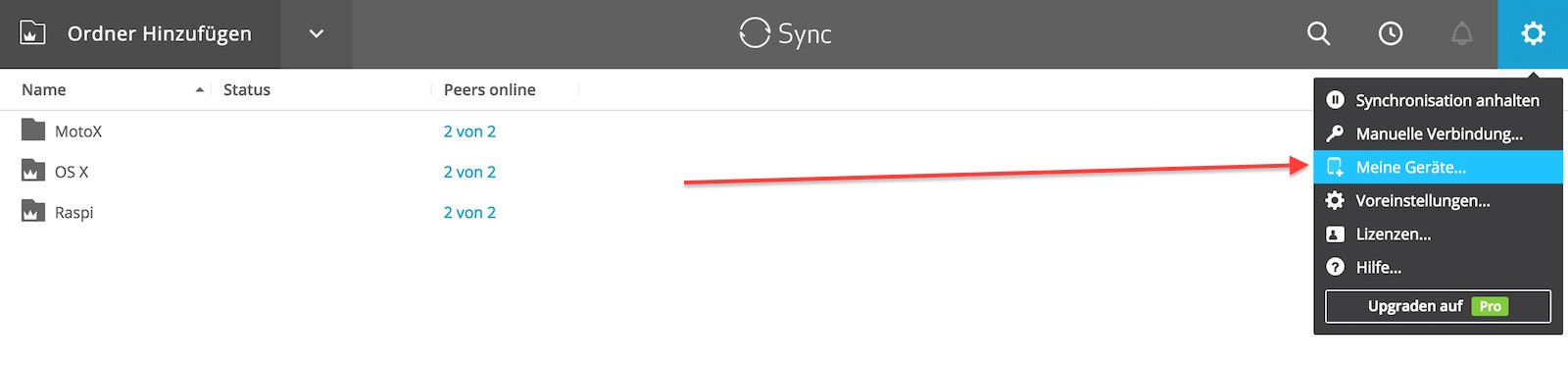Click the settings gear icon in the header
The width and height of the screenshot is (1568, 366).
pyautogui.click(x=1533, y=33)
